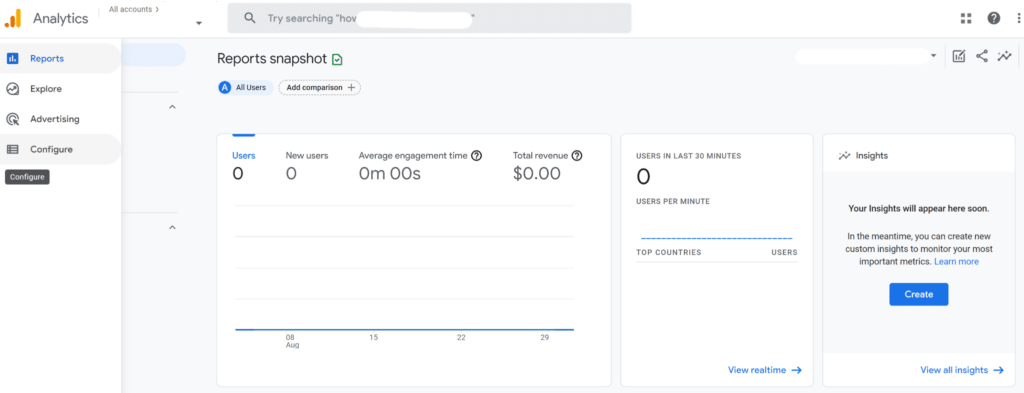This screenshot has width=1024, height=393.
Task: Click the All Users comparison chip
Action: (x=246, y=87)
